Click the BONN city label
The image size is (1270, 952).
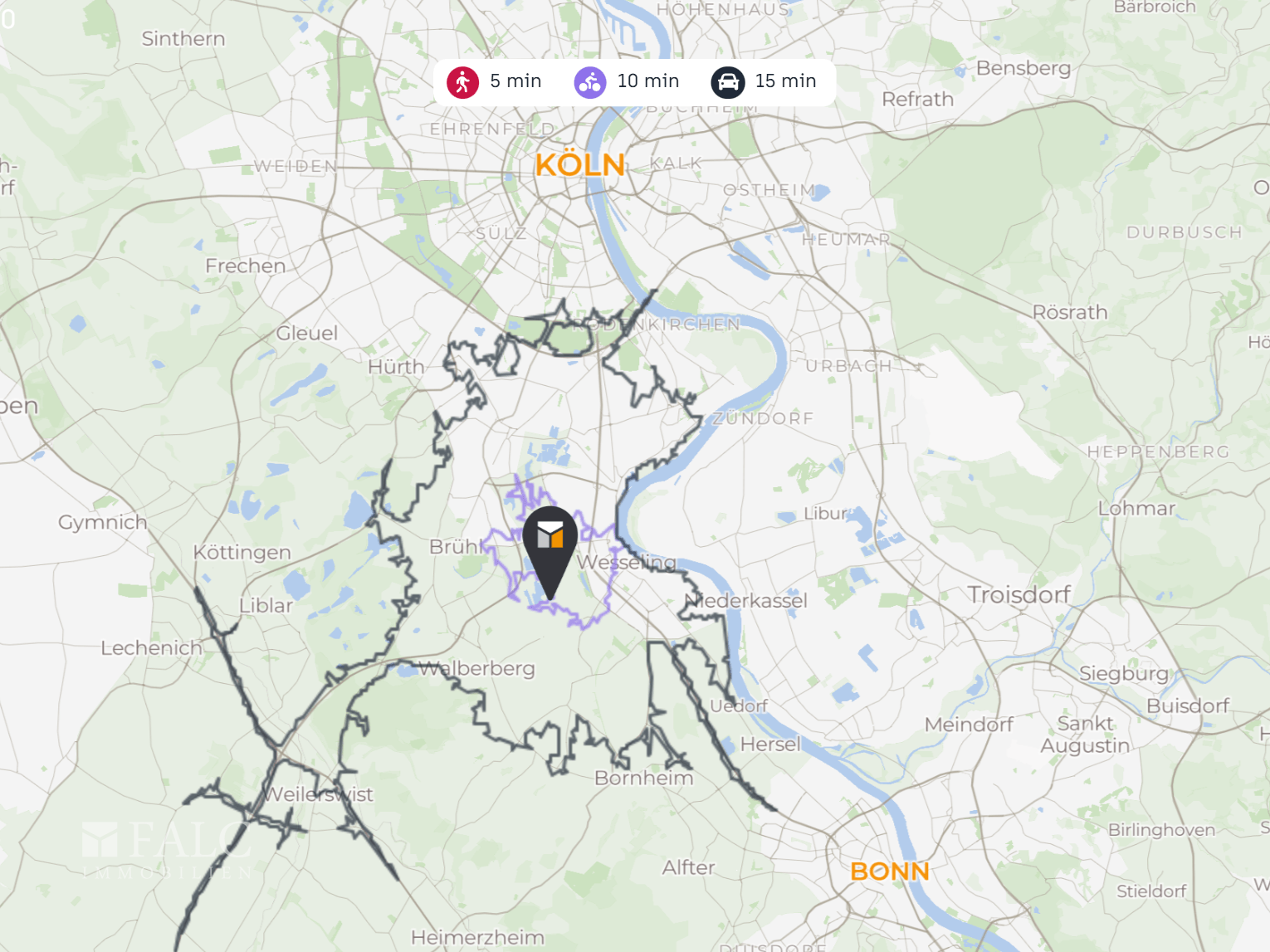pyautogui.click(x=890, y=871)
